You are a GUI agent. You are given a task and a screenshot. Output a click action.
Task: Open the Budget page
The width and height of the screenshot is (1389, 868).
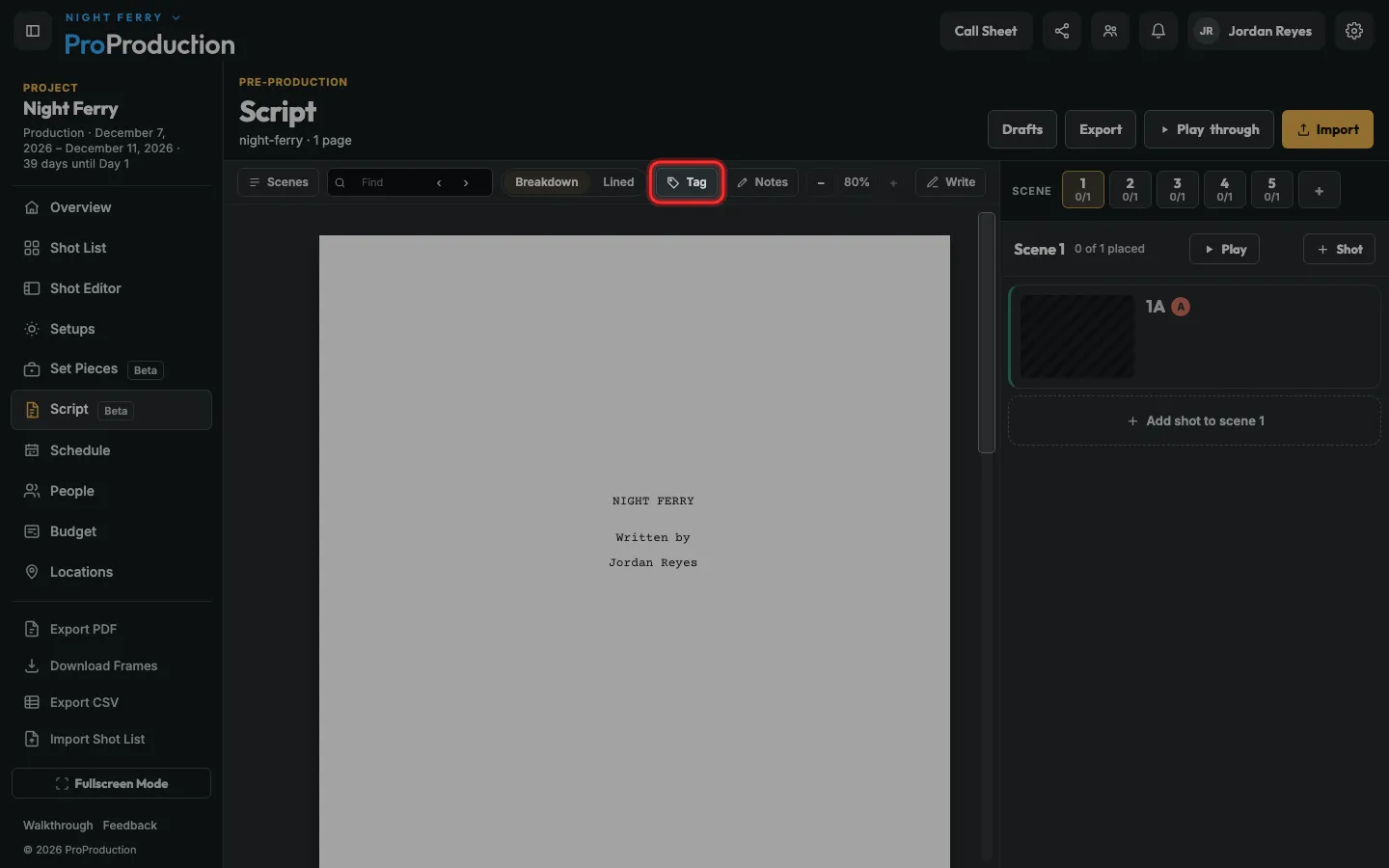(x=111, y=531)
